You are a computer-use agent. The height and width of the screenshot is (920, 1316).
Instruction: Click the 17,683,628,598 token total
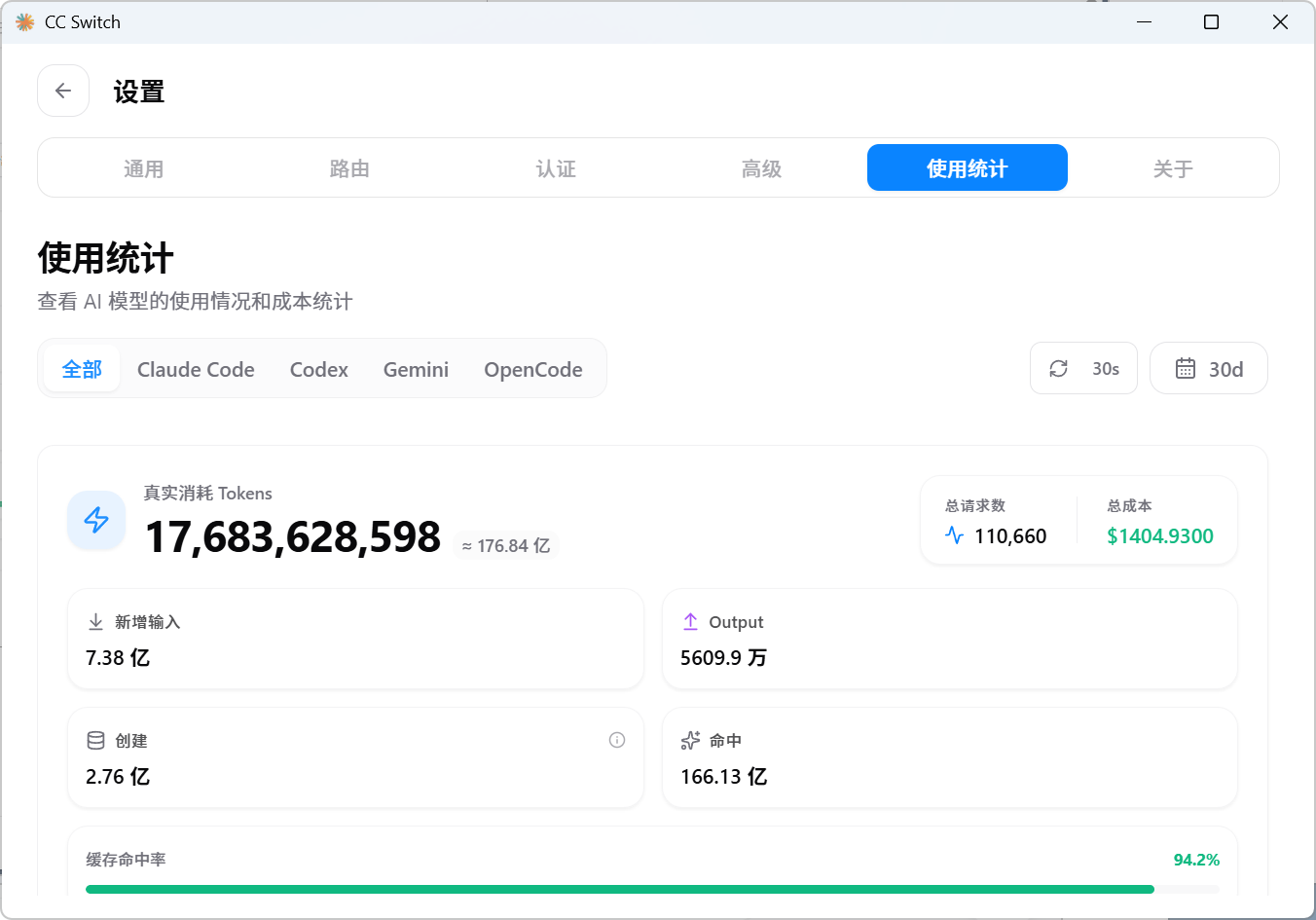[293, 536]
